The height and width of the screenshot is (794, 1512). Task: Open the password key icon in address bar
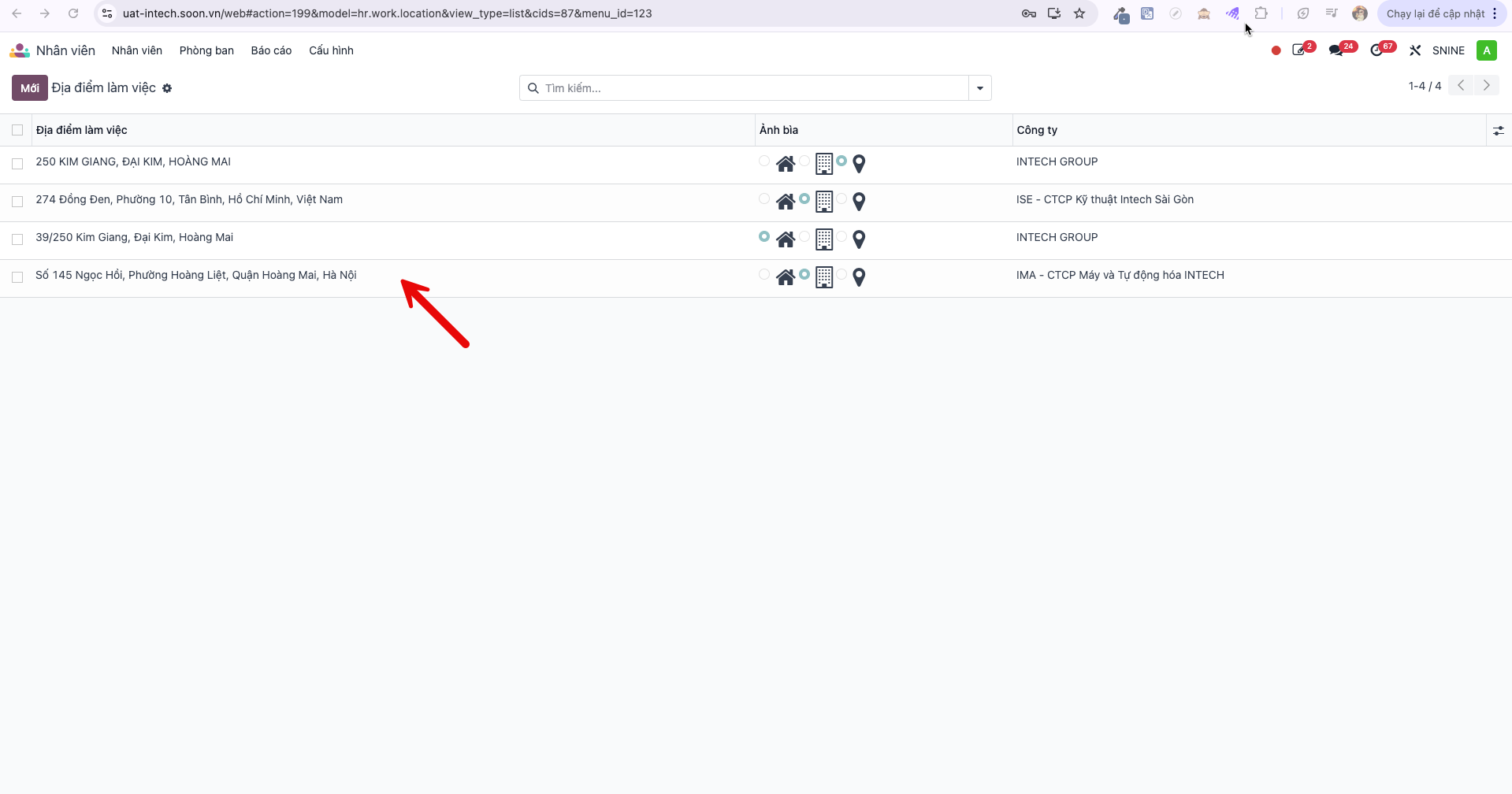[x=1028, y=13]
